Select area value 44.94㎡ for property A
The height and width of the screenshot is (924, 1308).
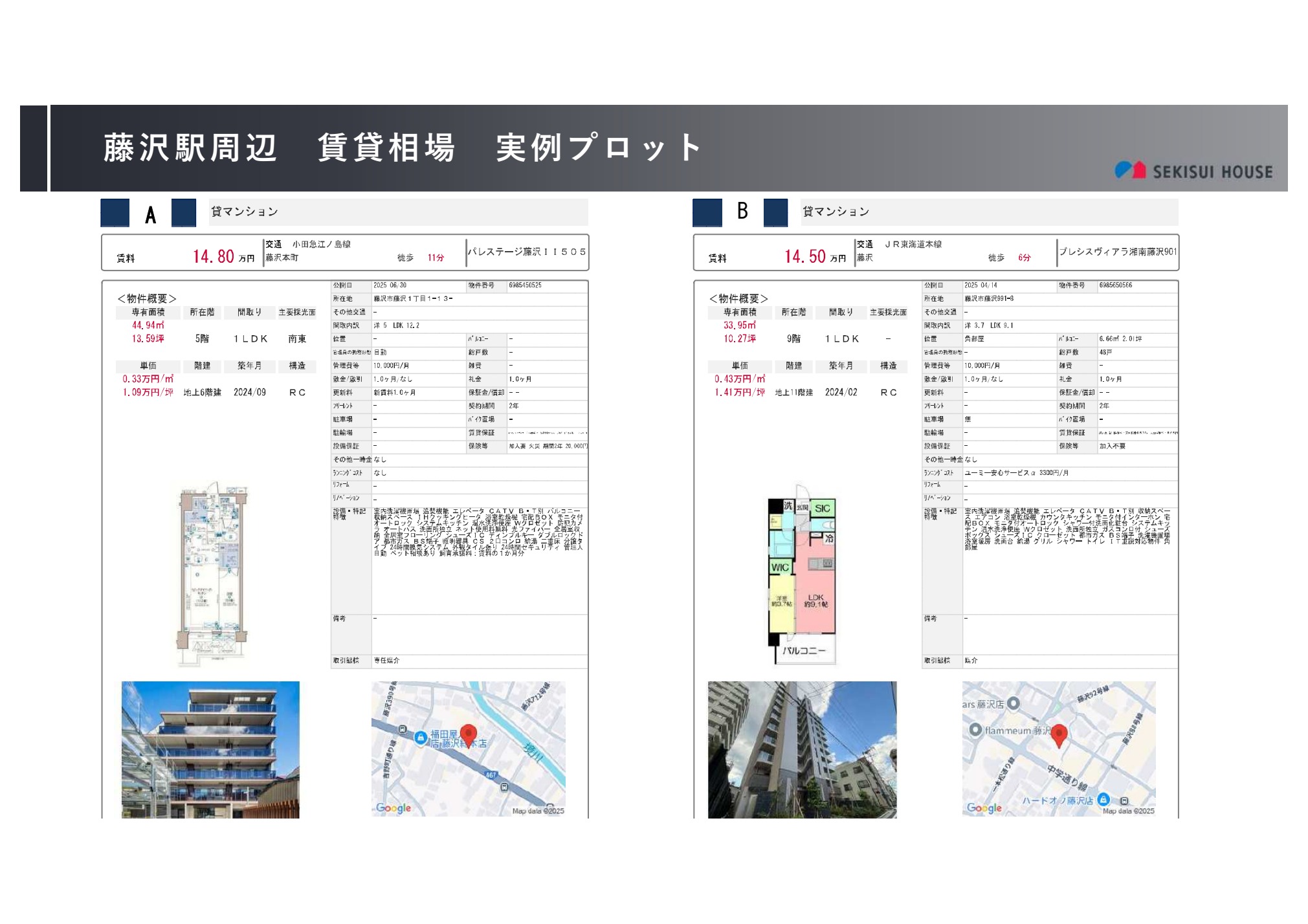click(148, 325)
